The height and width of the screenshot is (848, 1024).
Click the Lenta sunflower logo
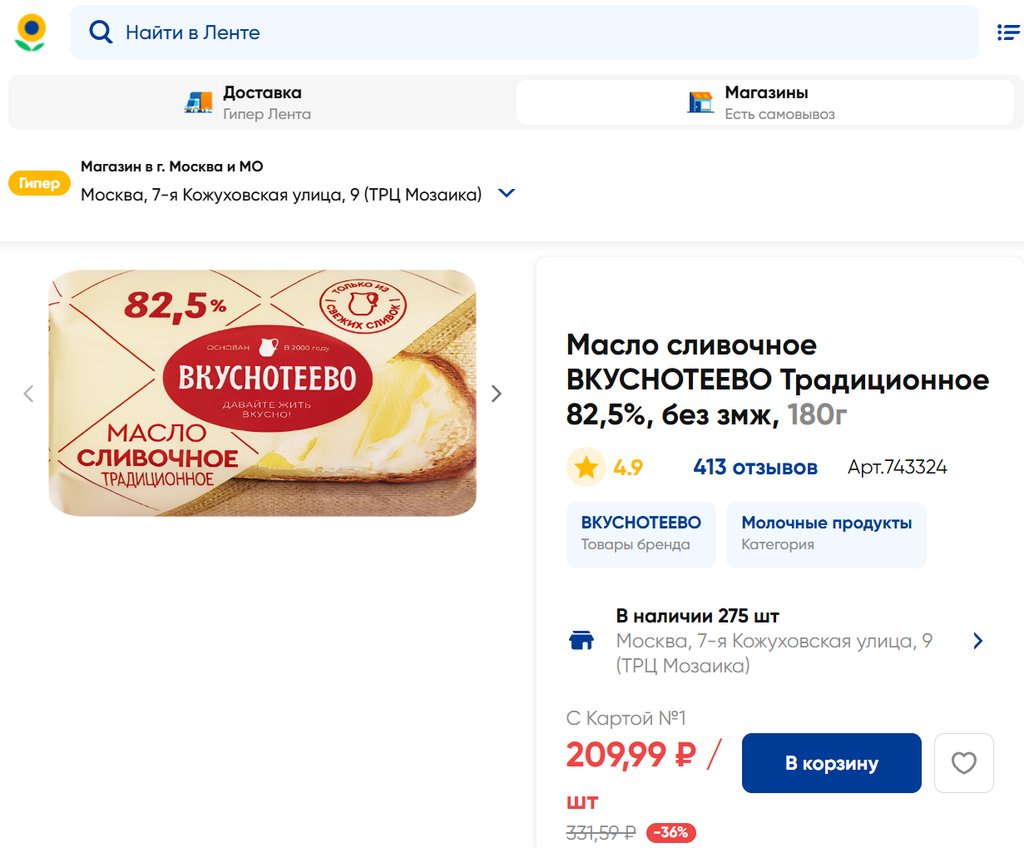click(x=31, y=33)
